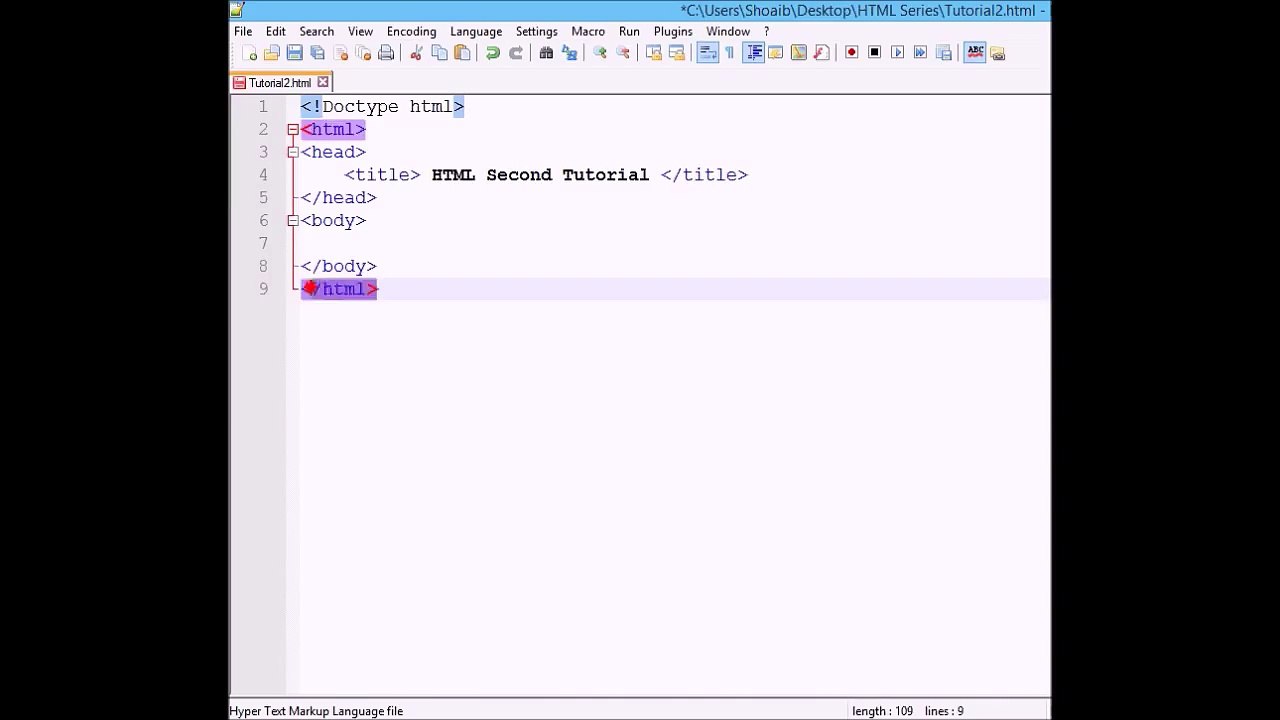Screen dimensions: 1280x720
Task: Collapse the body fold on line 6
Action: click(x=293, y=220)
